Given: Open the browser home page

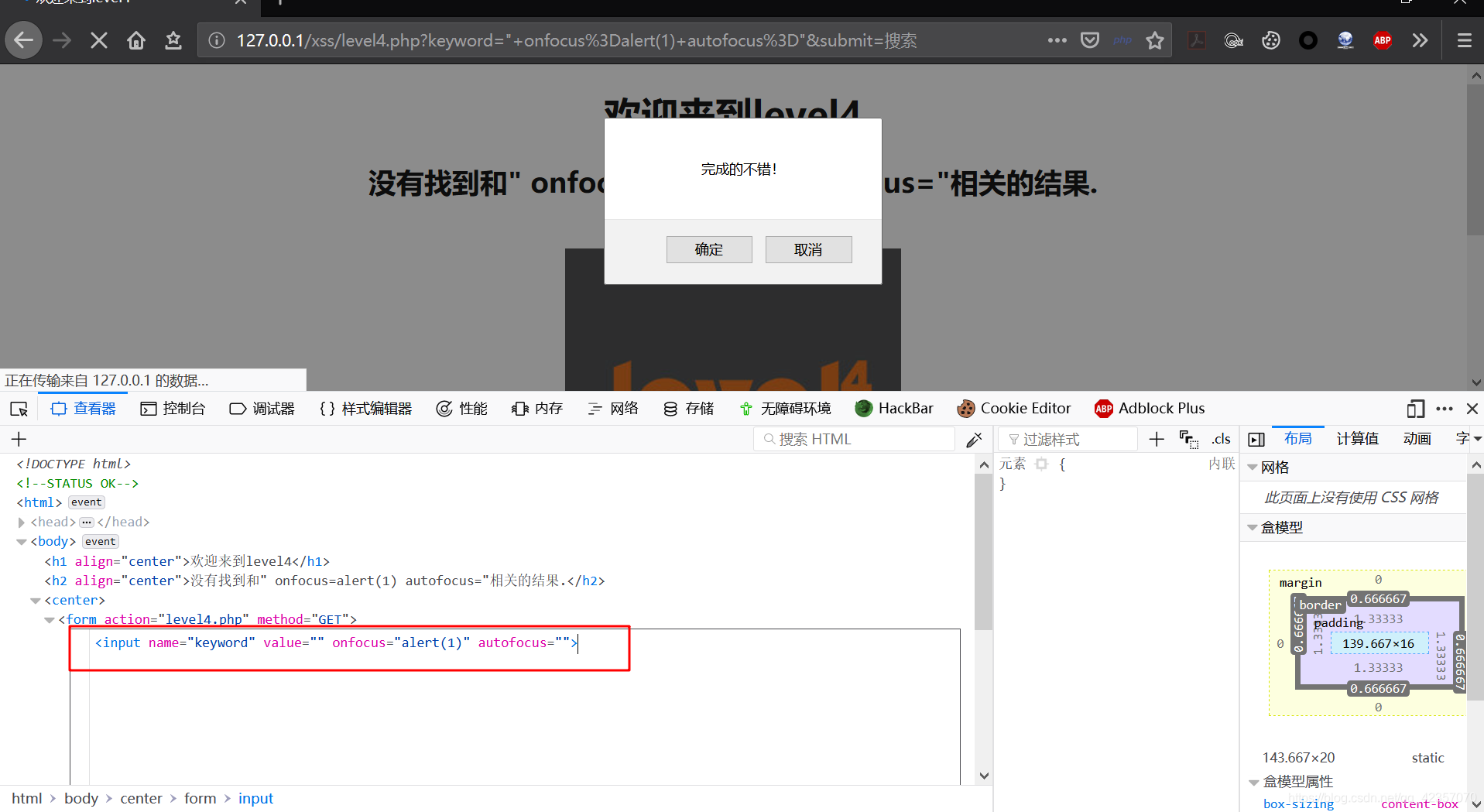Looking at the screenshot, I should 136,40.
